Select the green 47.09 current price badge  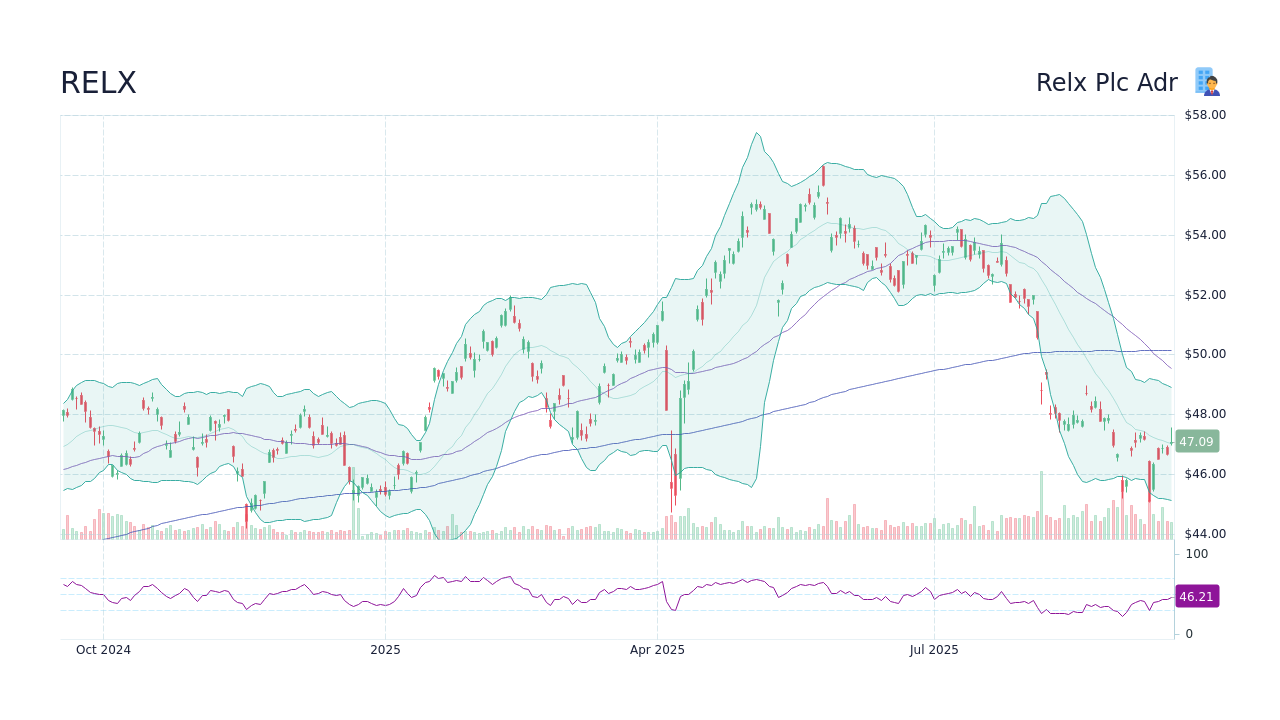1195,441
